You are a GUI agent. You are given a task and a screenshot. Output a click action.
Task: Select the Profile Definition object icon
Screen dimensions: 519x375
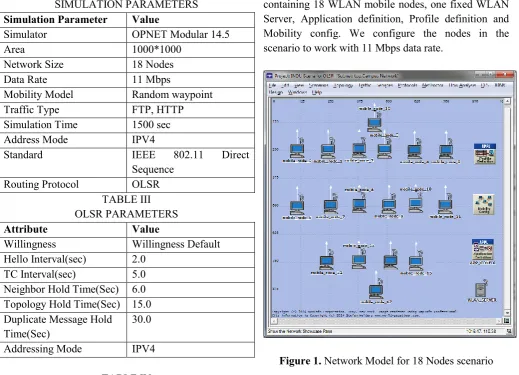tap(485, 153)
